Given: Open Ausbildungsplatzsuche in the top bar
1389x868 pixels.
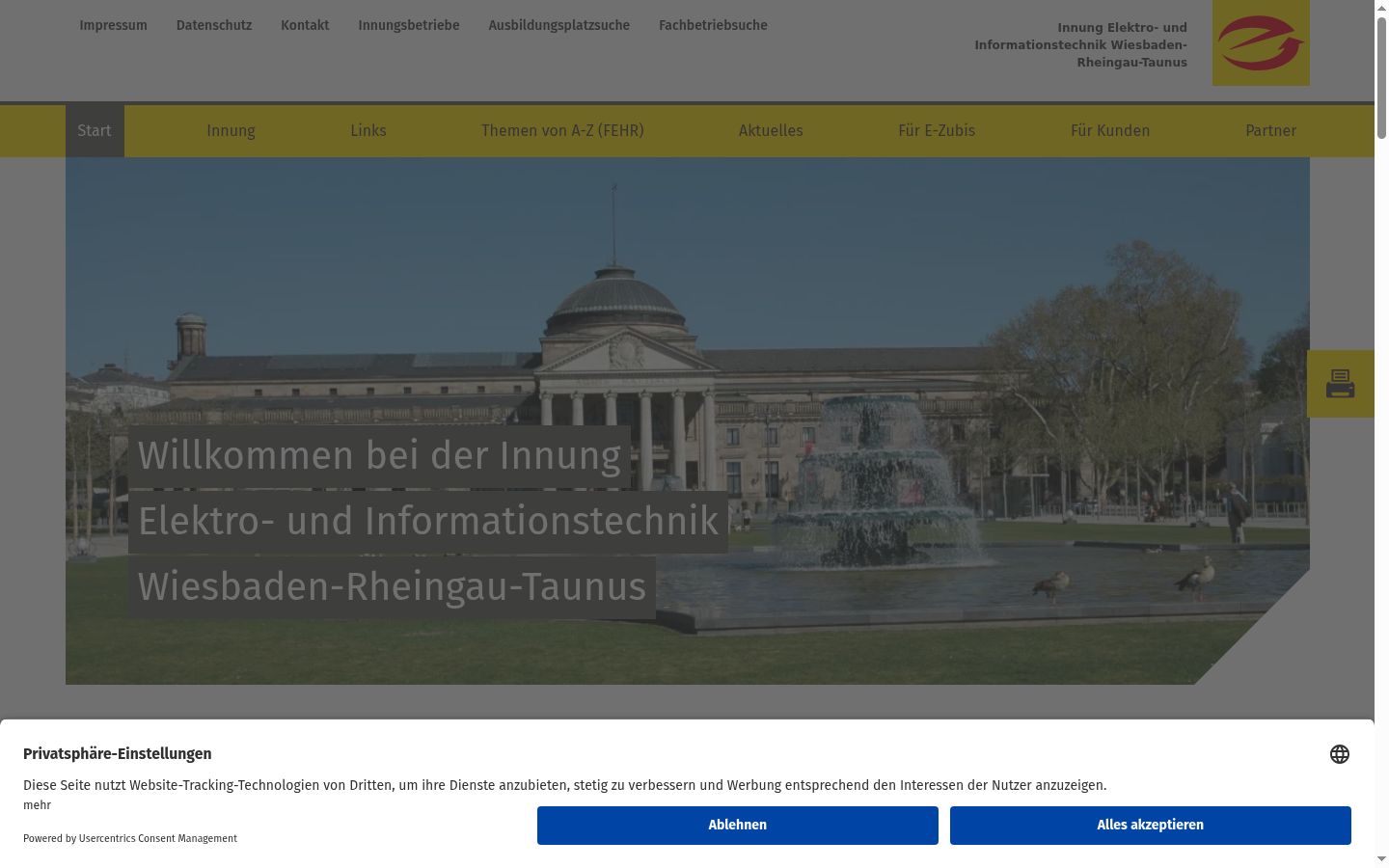Looking at the screenshot, I should click(559, 26).
